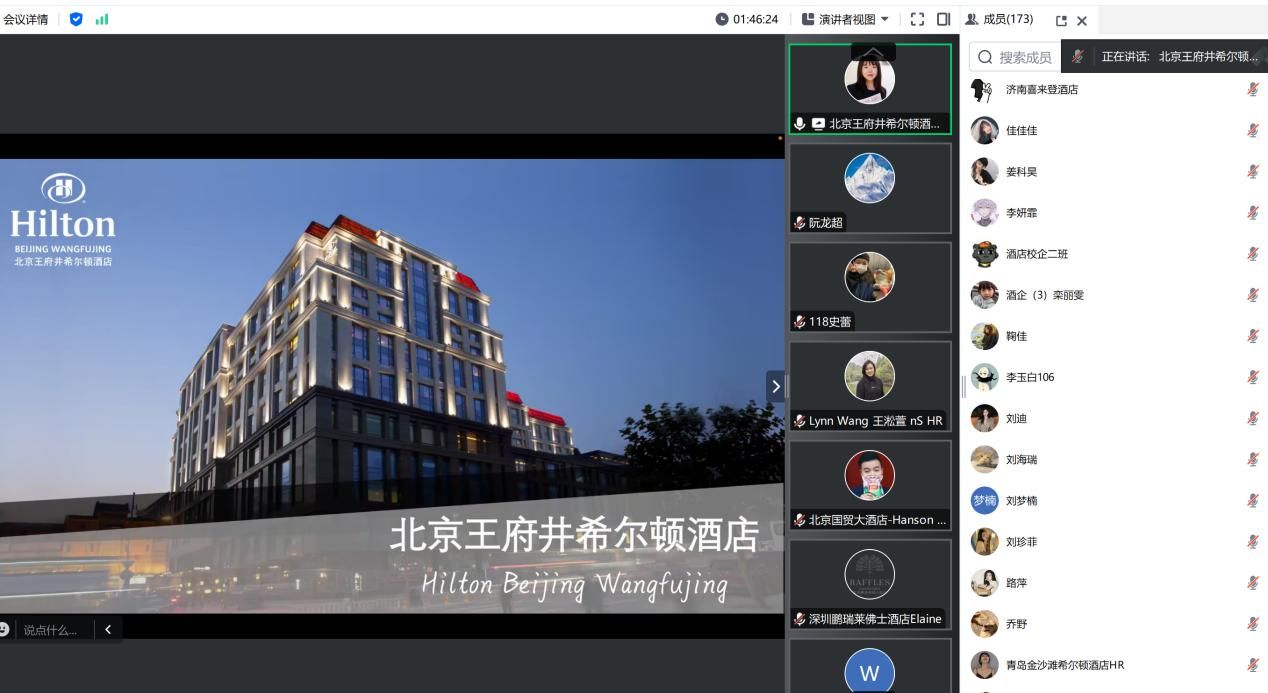Click the screen-share icon on the speaker's tile
The image size is (1268, 693).
coord(818,124)
